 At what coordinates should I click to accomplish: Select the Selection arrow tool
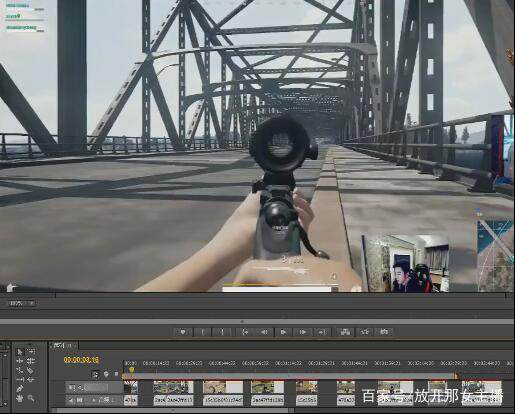[x=20, y=352]
